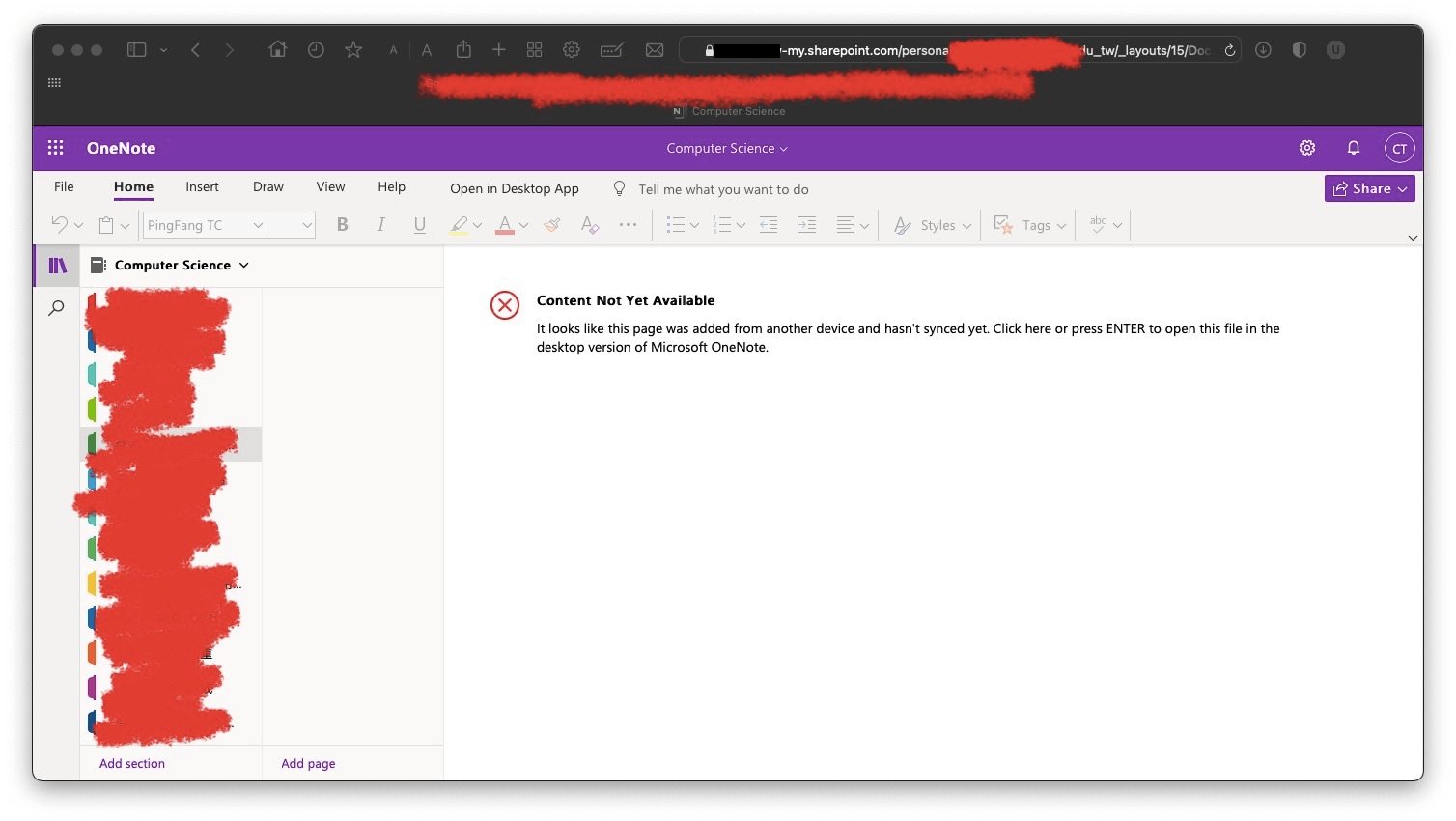Click the paragraph alignment icon
The height and width of the screenshot is (821, 1456).
coord(845,225)
